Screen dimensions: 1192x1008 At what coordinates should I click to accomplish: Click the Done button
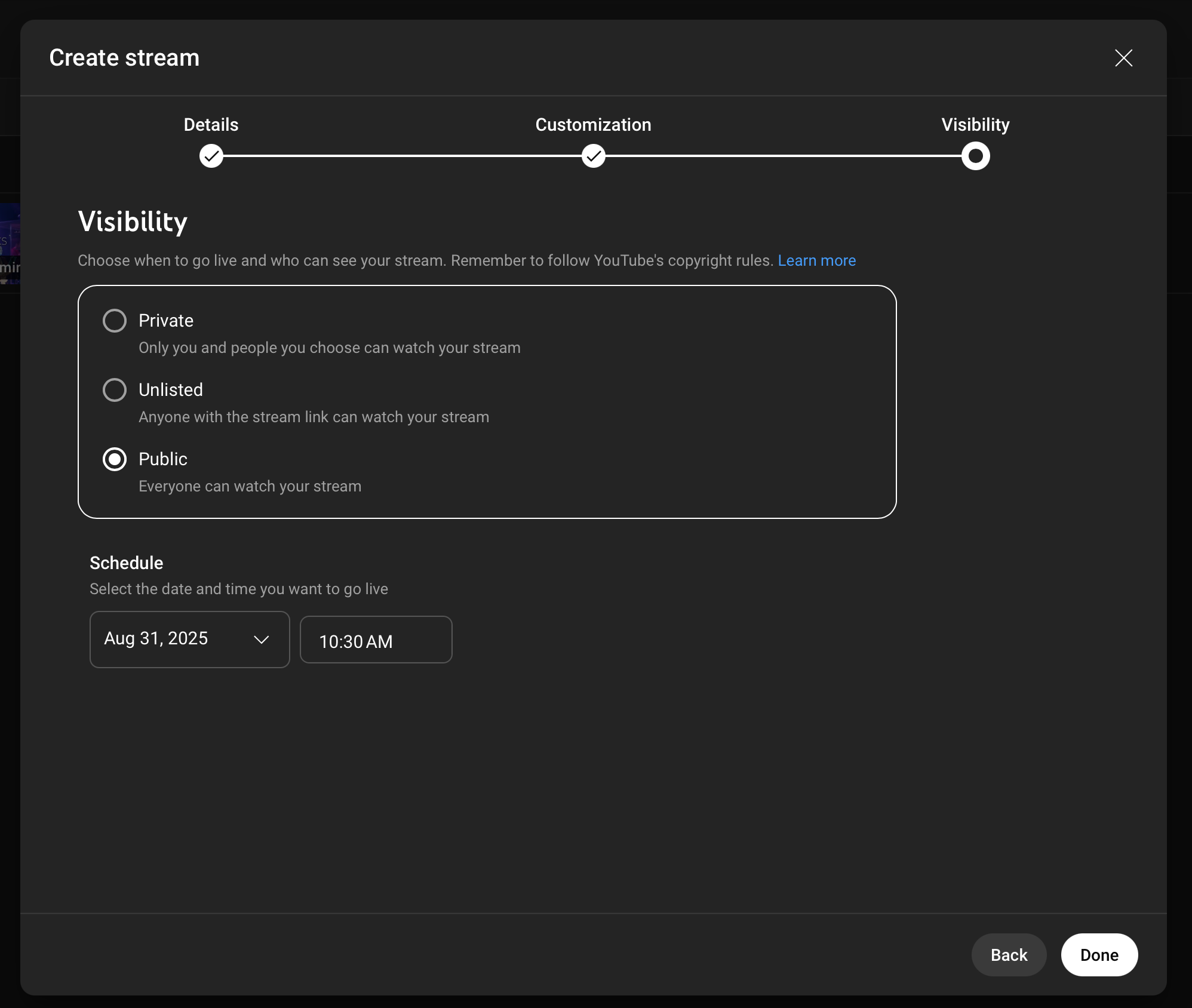1099,955
